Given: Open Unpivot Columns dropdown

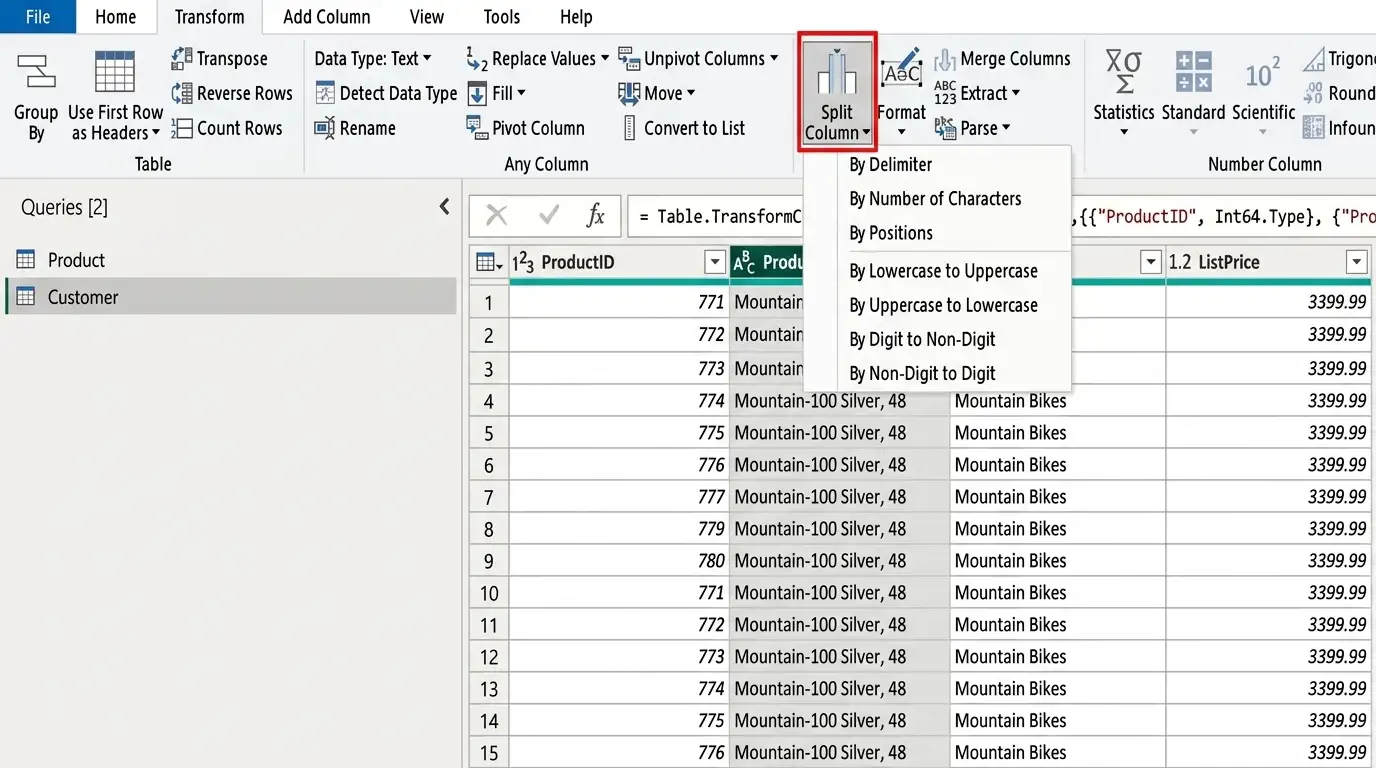Looking at the screenshot, I should click(698, 58).
